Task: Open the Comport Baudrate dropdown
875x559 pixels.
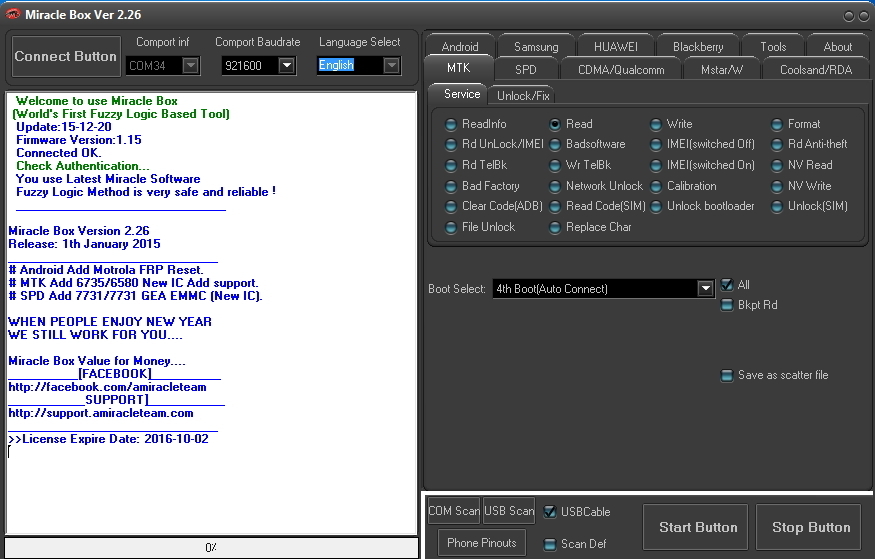Action: click(x=287, y=66)
